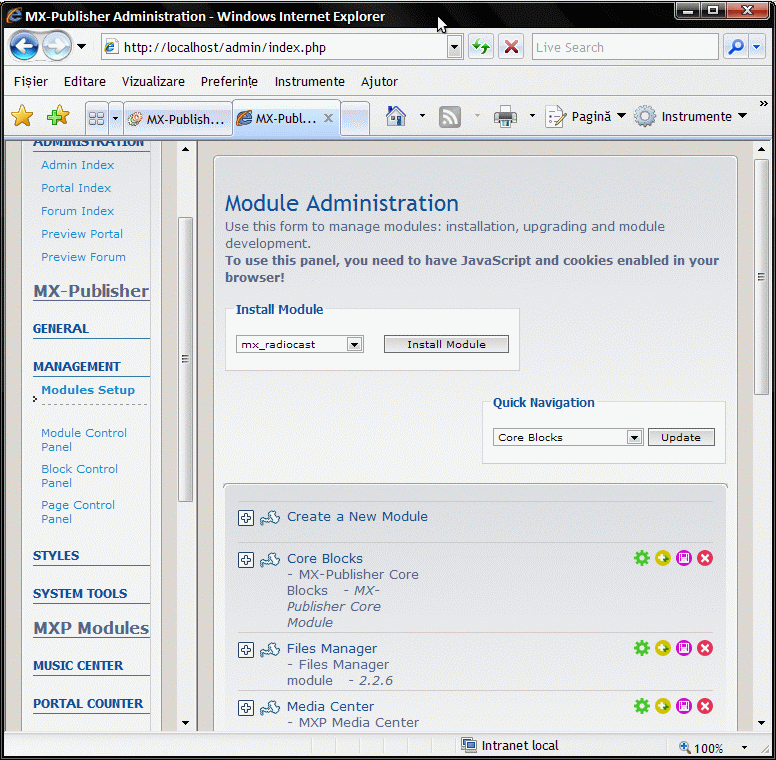Click green gear icon for Core Blocks

(642, 558)
